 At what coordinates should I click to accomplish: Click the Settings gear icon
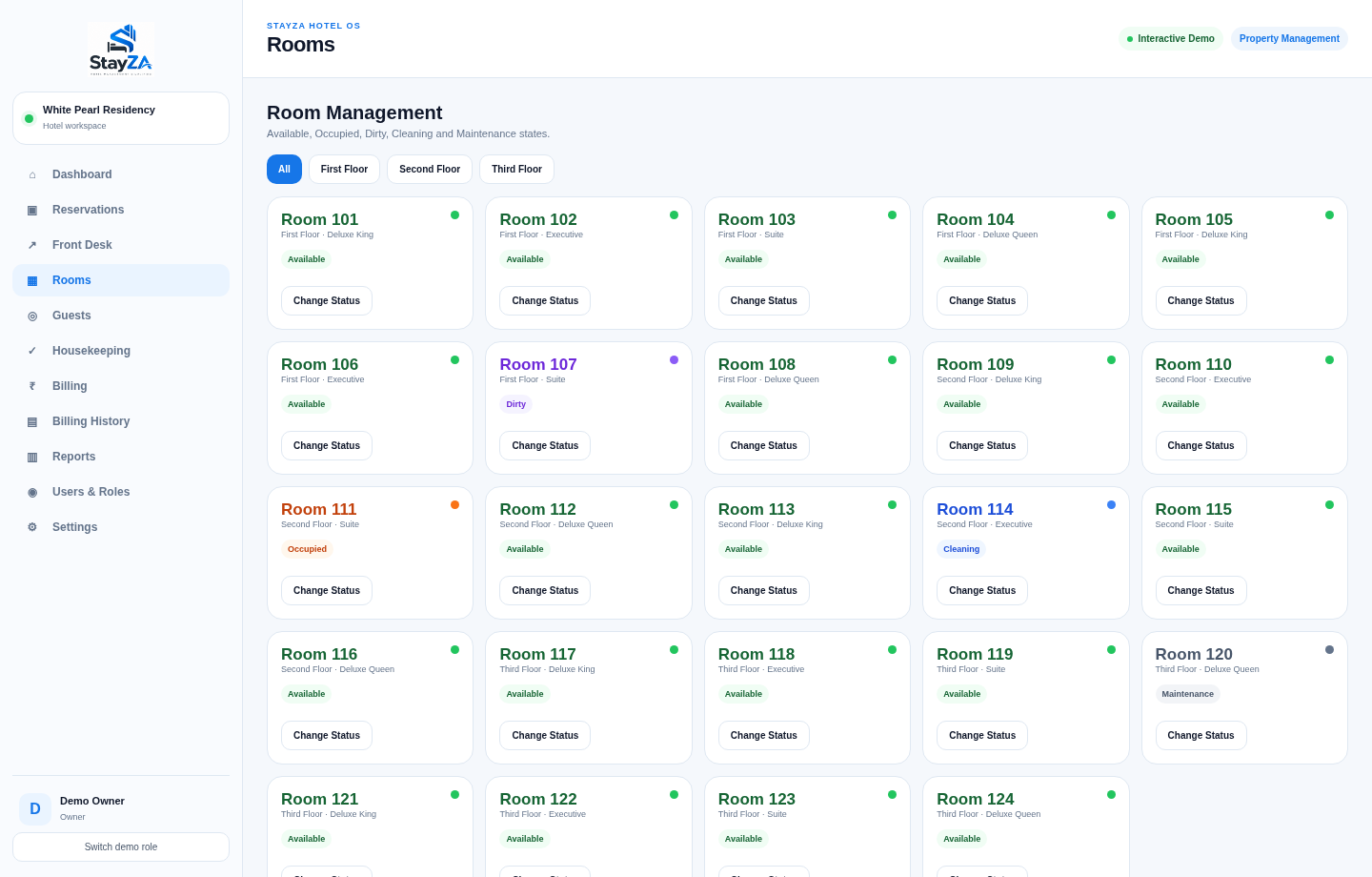coord(32,527)
